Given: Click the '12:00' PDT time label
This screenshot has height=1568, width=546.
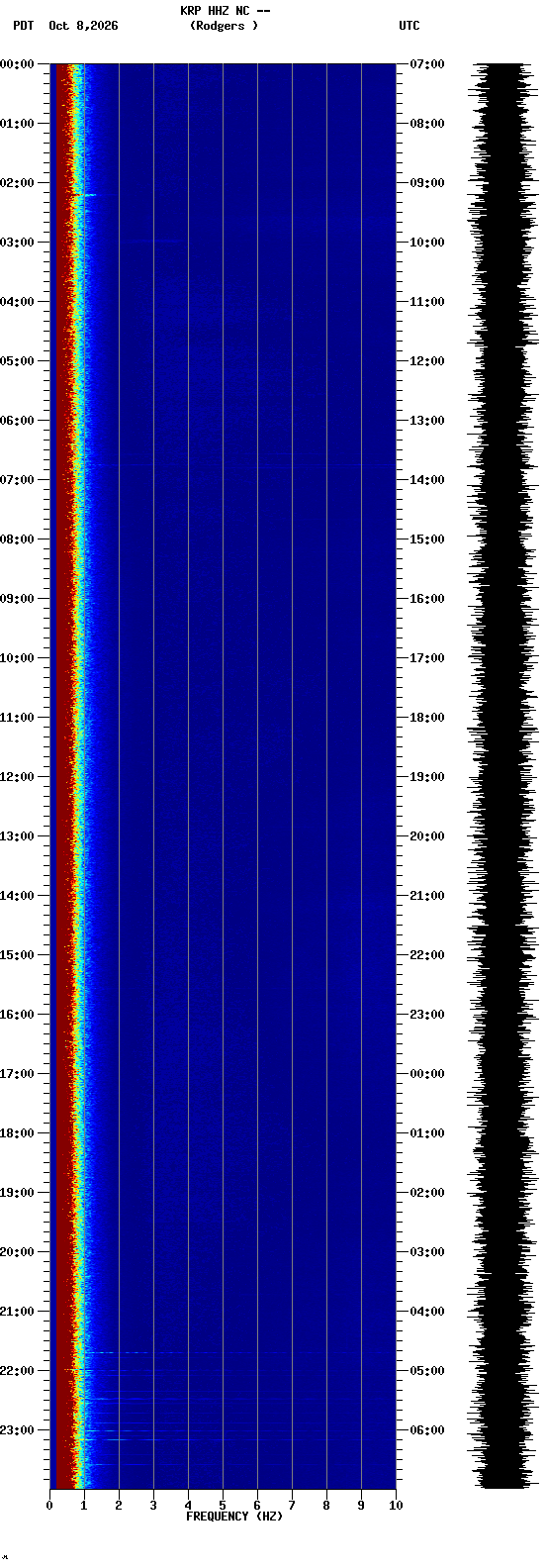Looking at the screenshot, I should click(x=18, y=777).
